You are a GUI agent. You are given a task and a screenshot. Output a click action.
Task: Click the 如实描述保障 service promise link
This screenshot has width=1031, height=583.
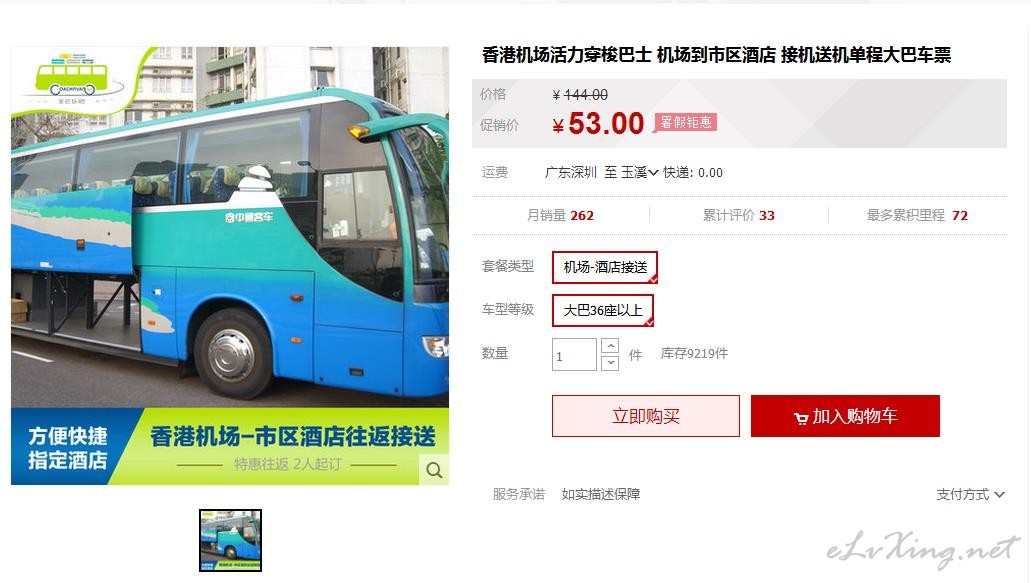600,494
